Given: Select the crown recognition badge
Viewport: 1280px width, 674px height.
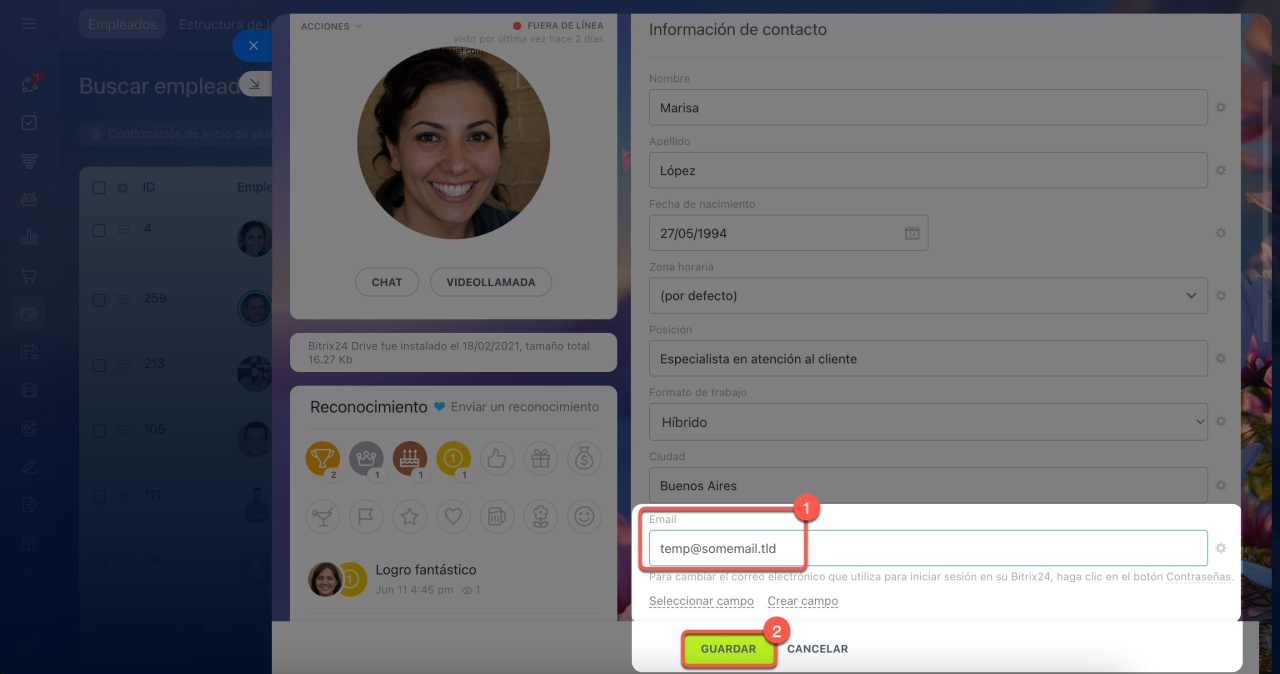Looking at the screenshot, I should (366, 458).
